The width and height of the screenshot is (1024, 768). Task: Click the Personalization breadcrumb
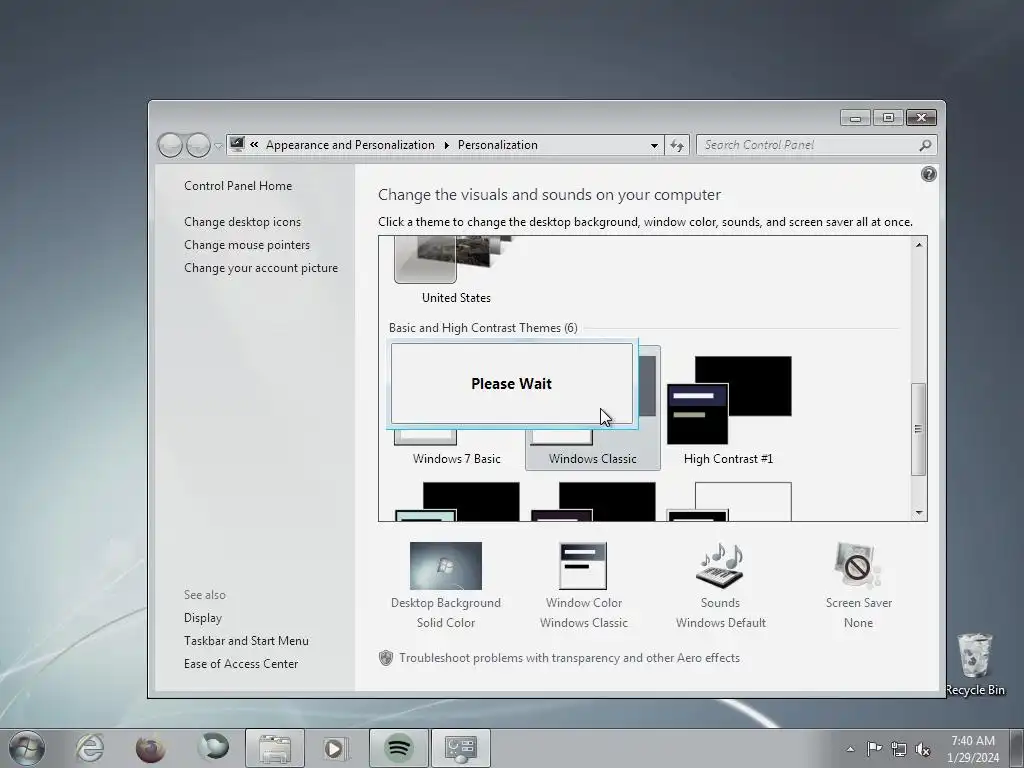pyautogui.click(x=498, y=145)
